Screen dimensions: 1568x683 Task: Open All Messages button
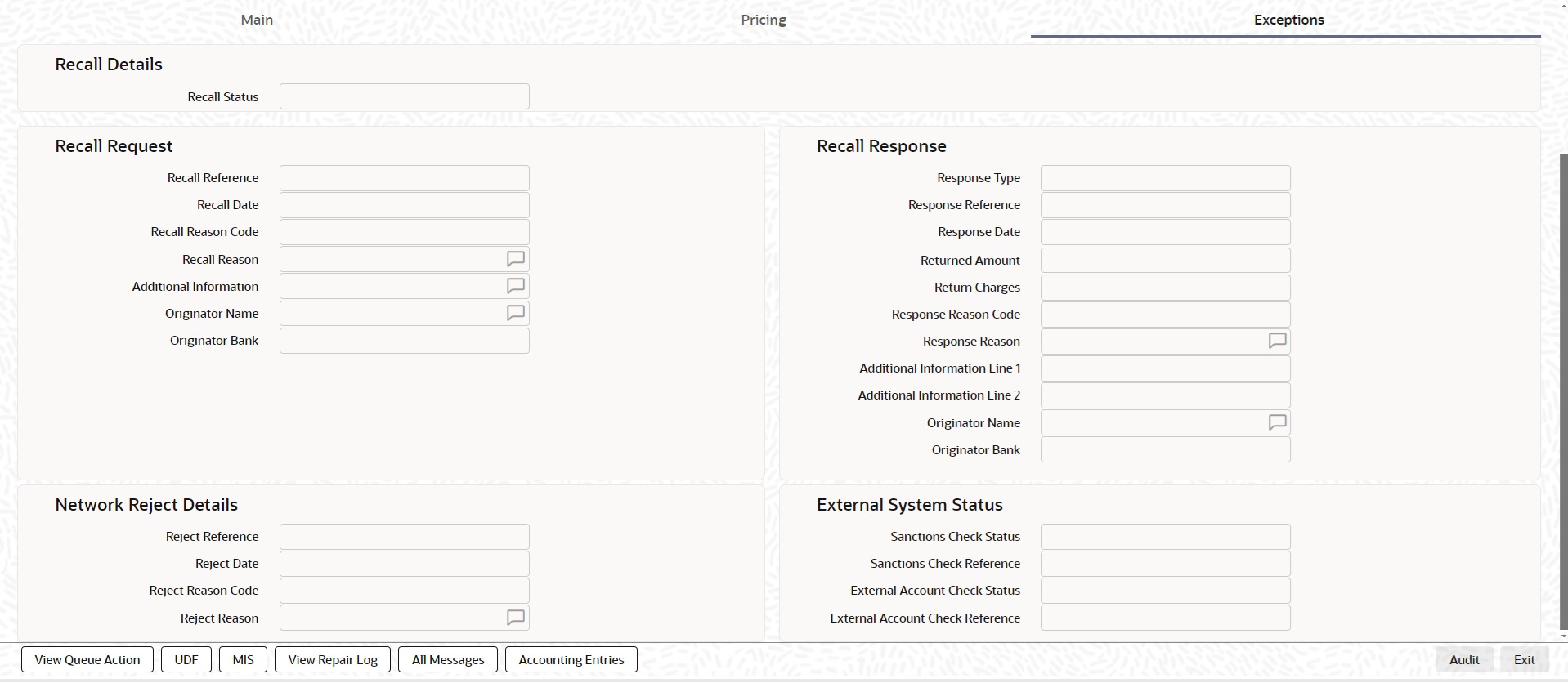coord(448,659)
